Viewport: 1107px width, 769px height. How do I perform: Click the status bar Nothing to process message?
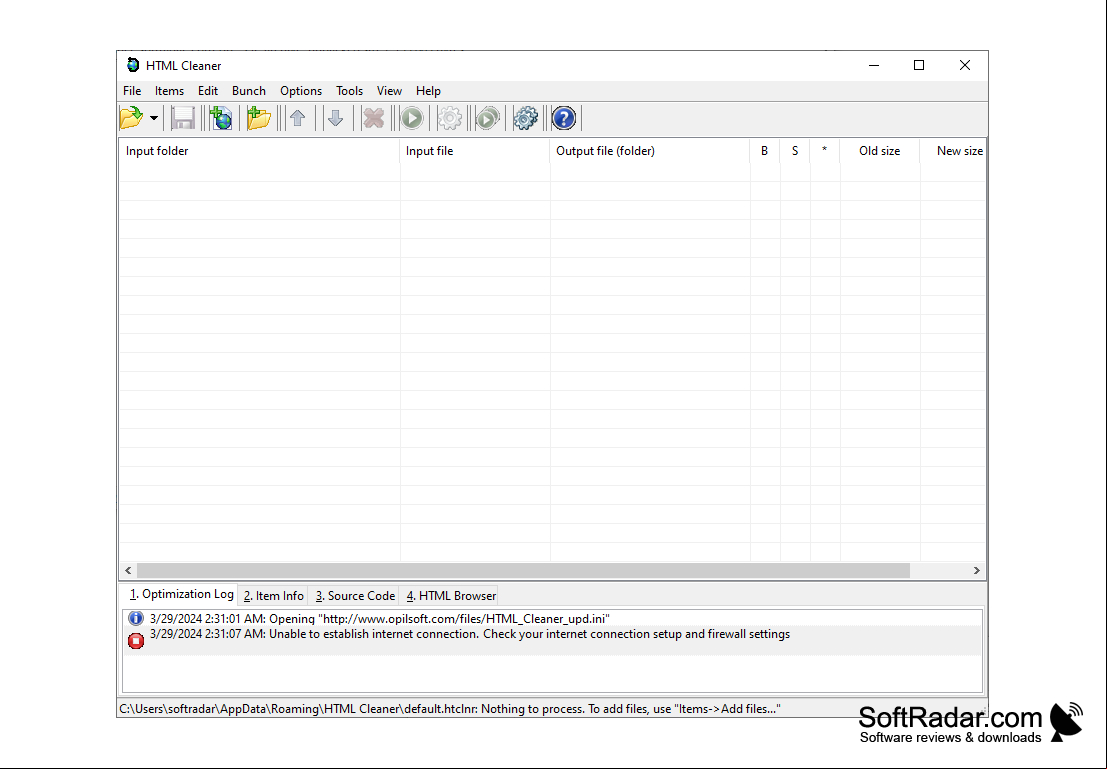click(x=449, y=709)
